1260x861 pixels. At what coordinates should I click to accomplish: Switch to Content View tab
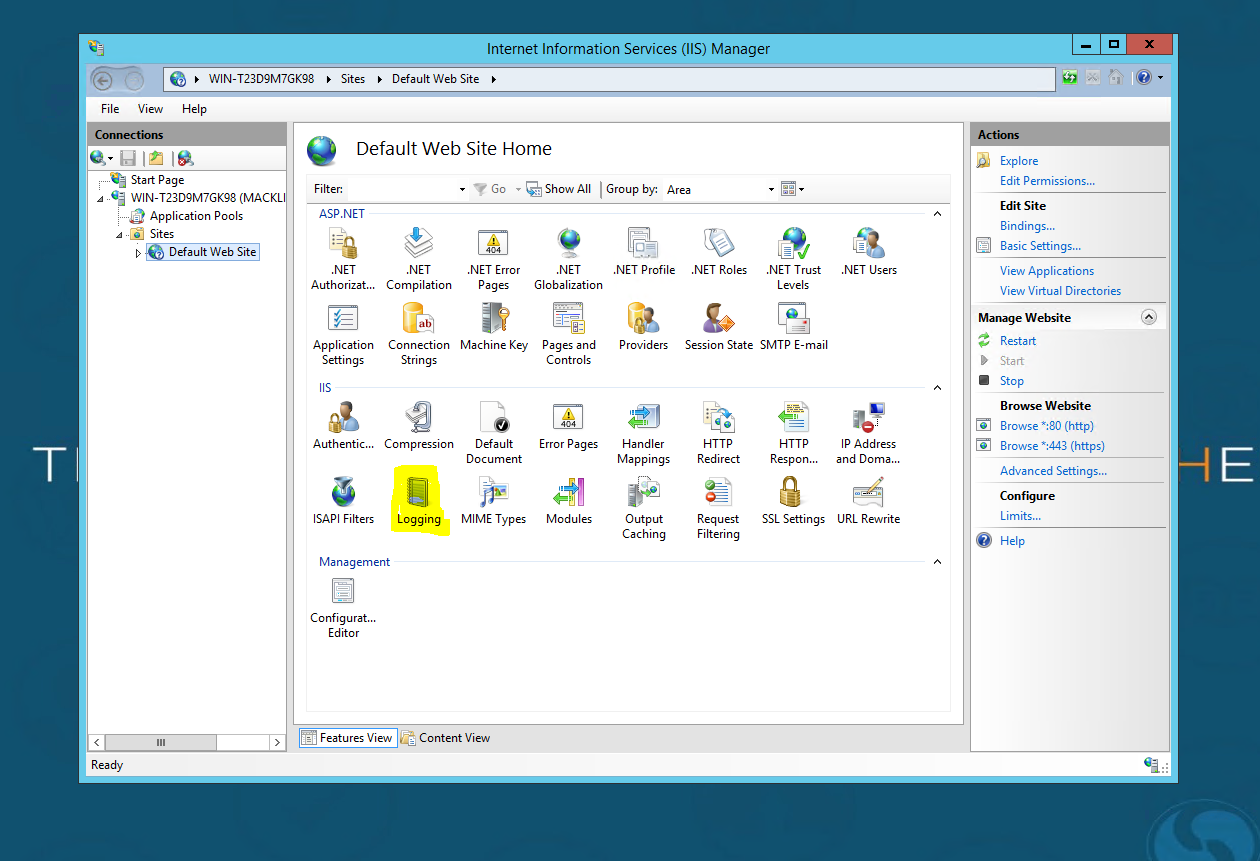click(445, 738)
